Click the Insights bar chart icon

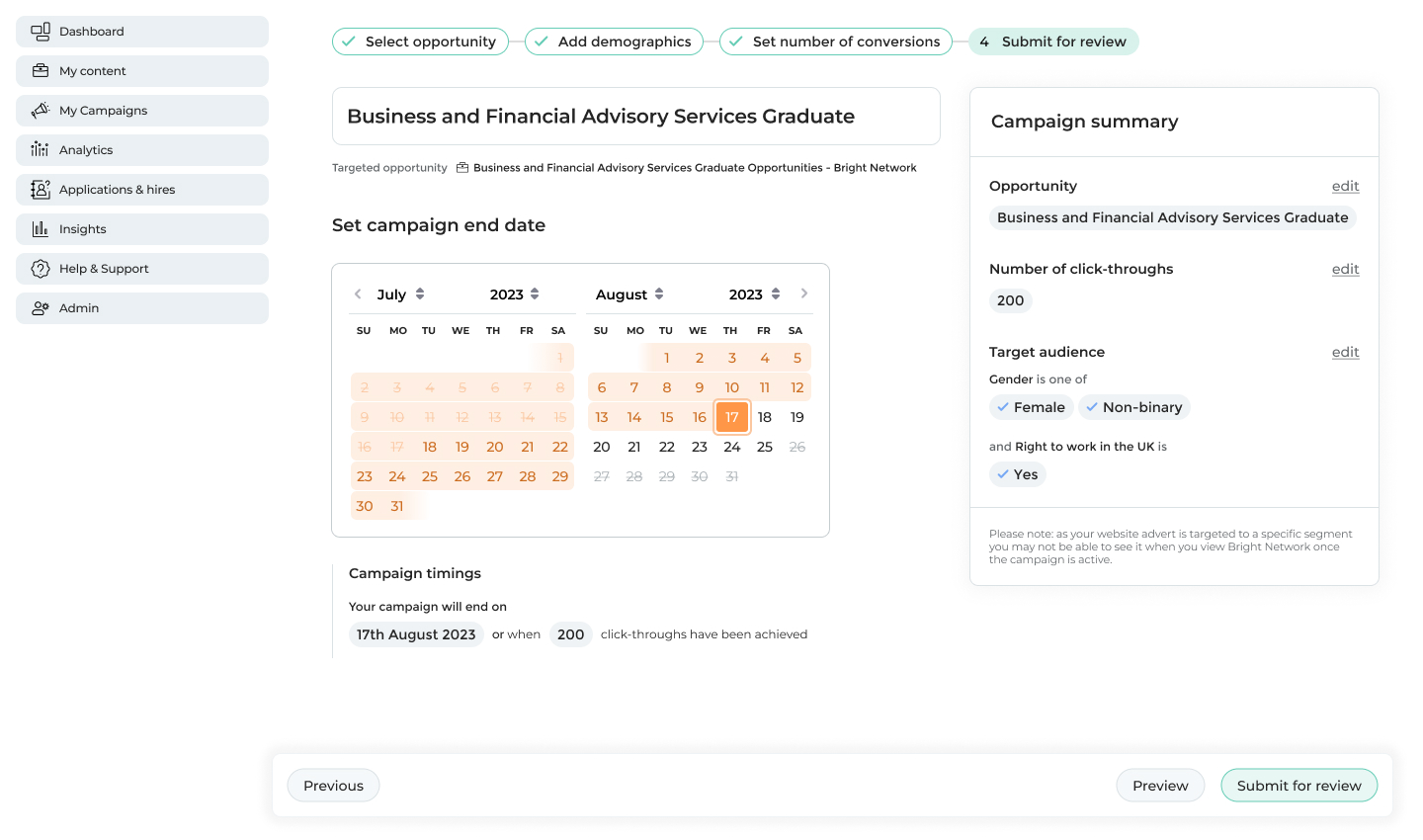pos(41,229)
